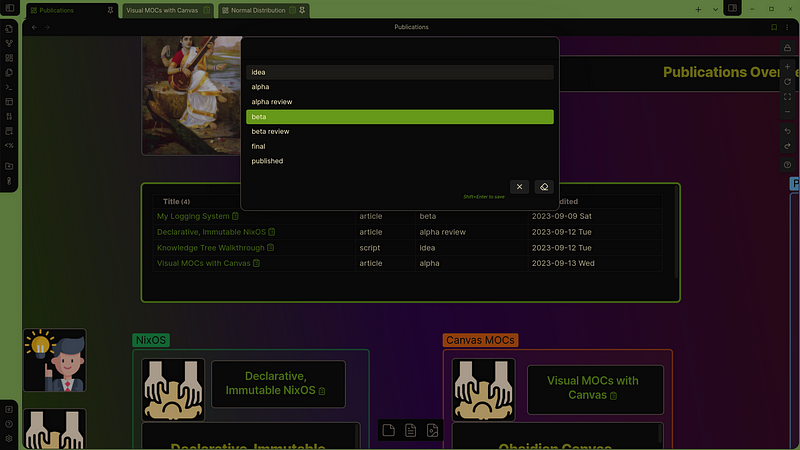This screenshot has width=800, height=450.
Task: Zoom to fit canvas icon
Action: click(x=787, y=96)
